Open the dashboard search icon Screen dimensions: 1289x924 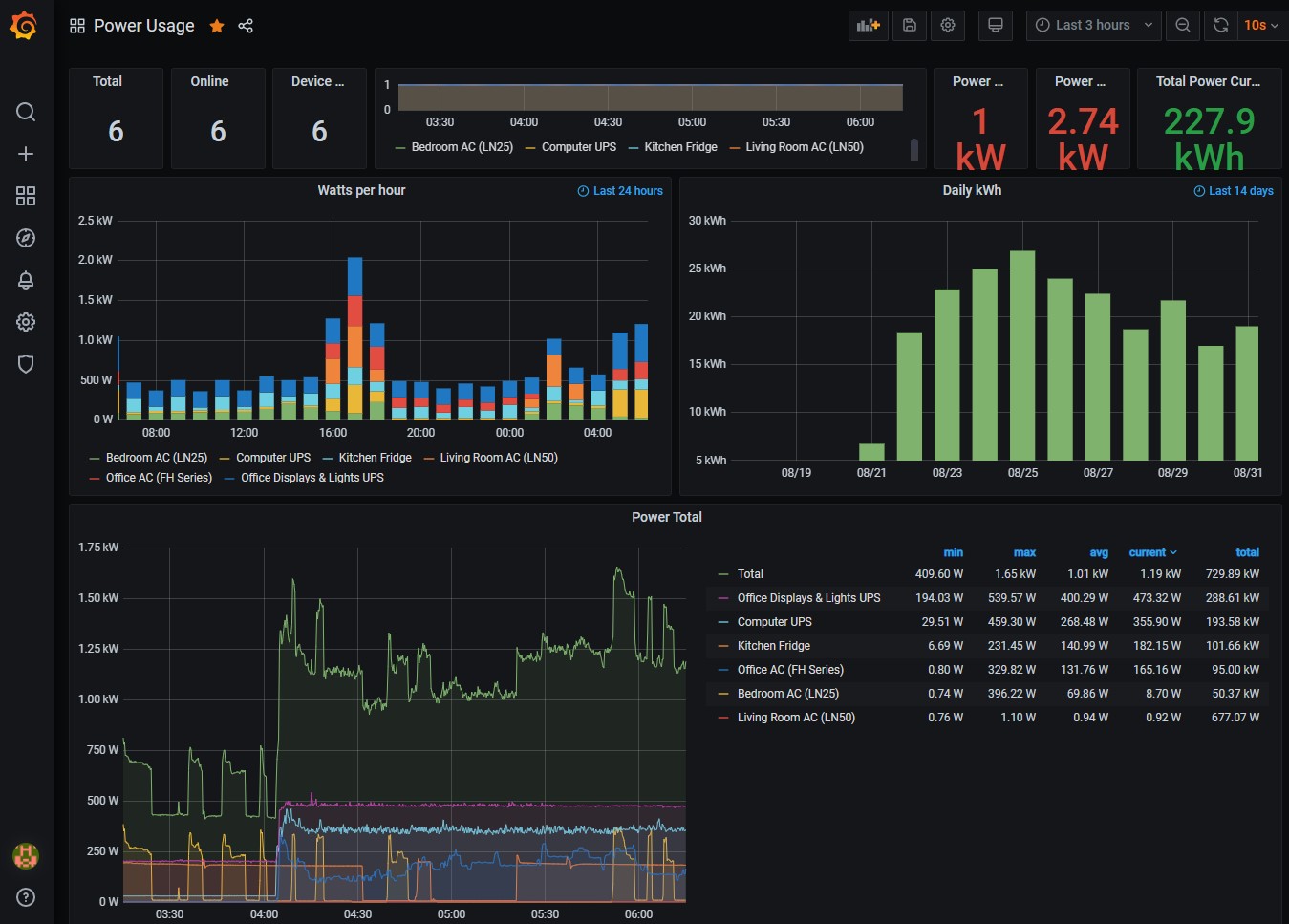[x=26, y=112]
